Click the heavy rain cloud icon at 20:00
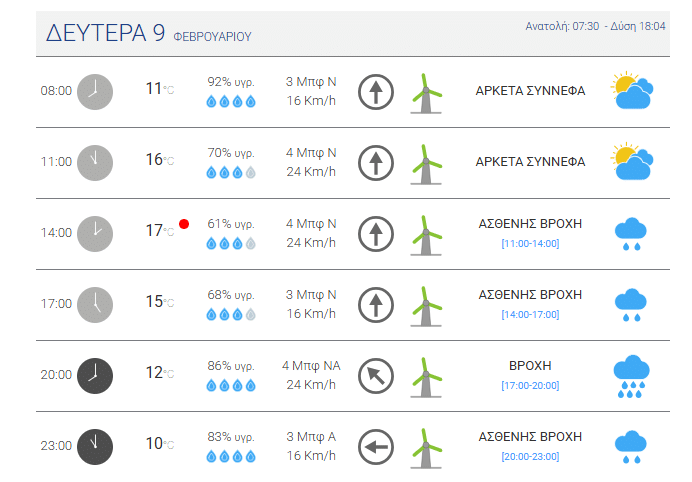 tap(631, 376)
